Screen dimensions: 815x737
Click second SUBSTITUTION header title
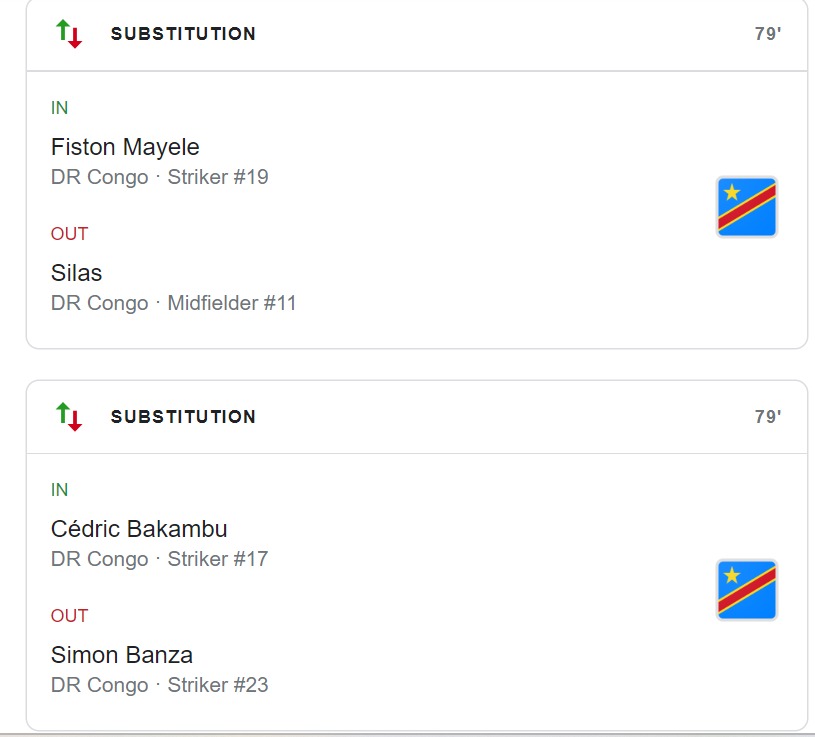tap(183, 417)
